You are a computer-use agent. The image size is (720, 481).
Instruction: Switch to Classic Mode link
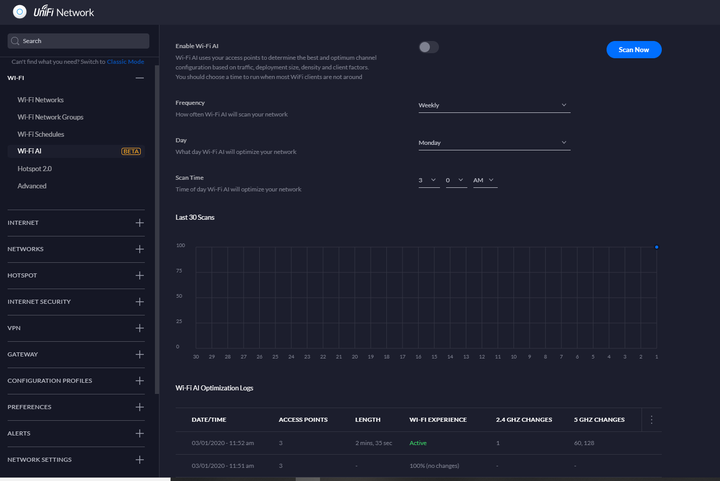125,62
